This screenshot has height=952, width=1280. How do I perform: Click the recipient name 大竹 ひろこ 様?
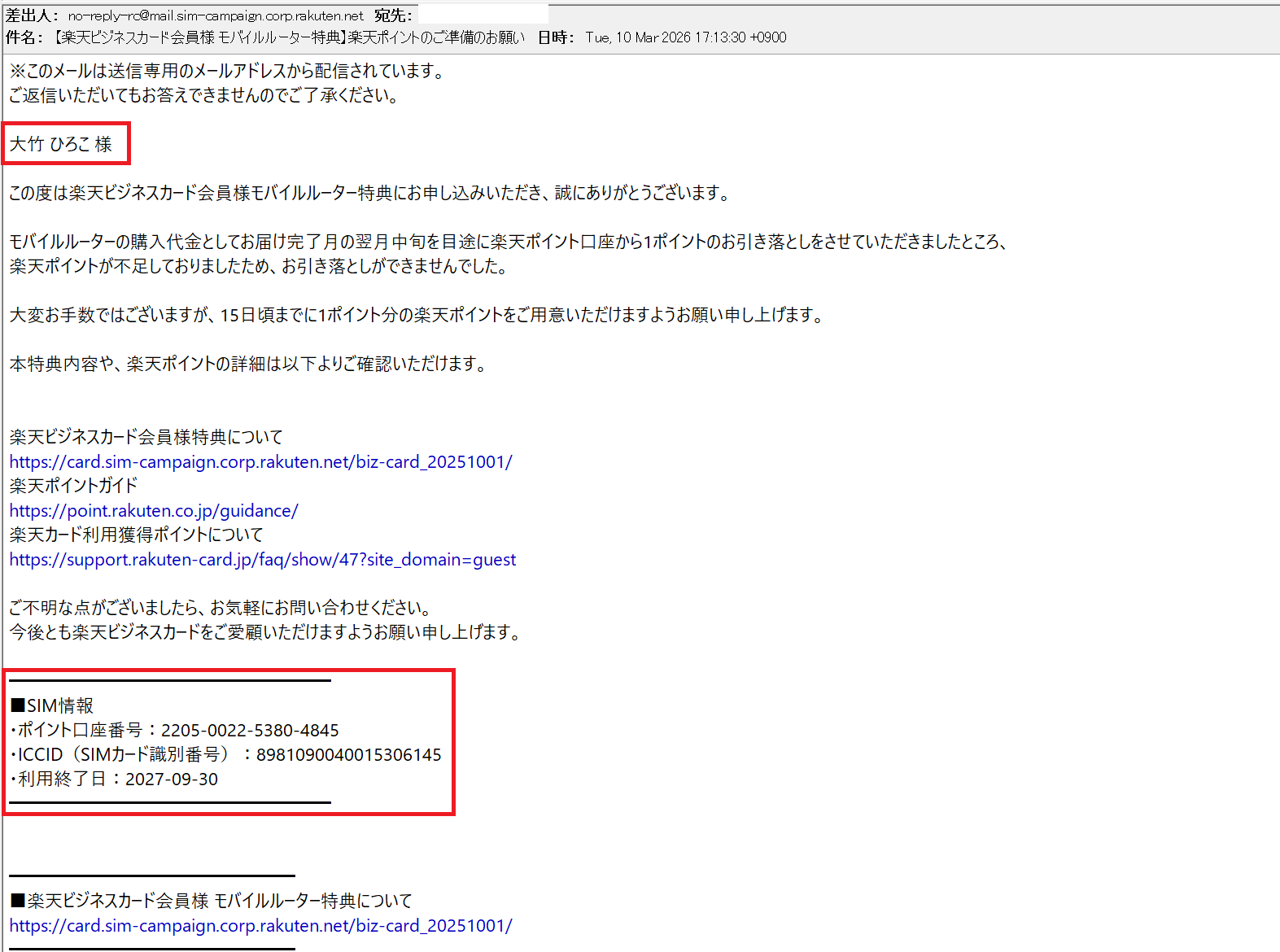click(61, 145)
